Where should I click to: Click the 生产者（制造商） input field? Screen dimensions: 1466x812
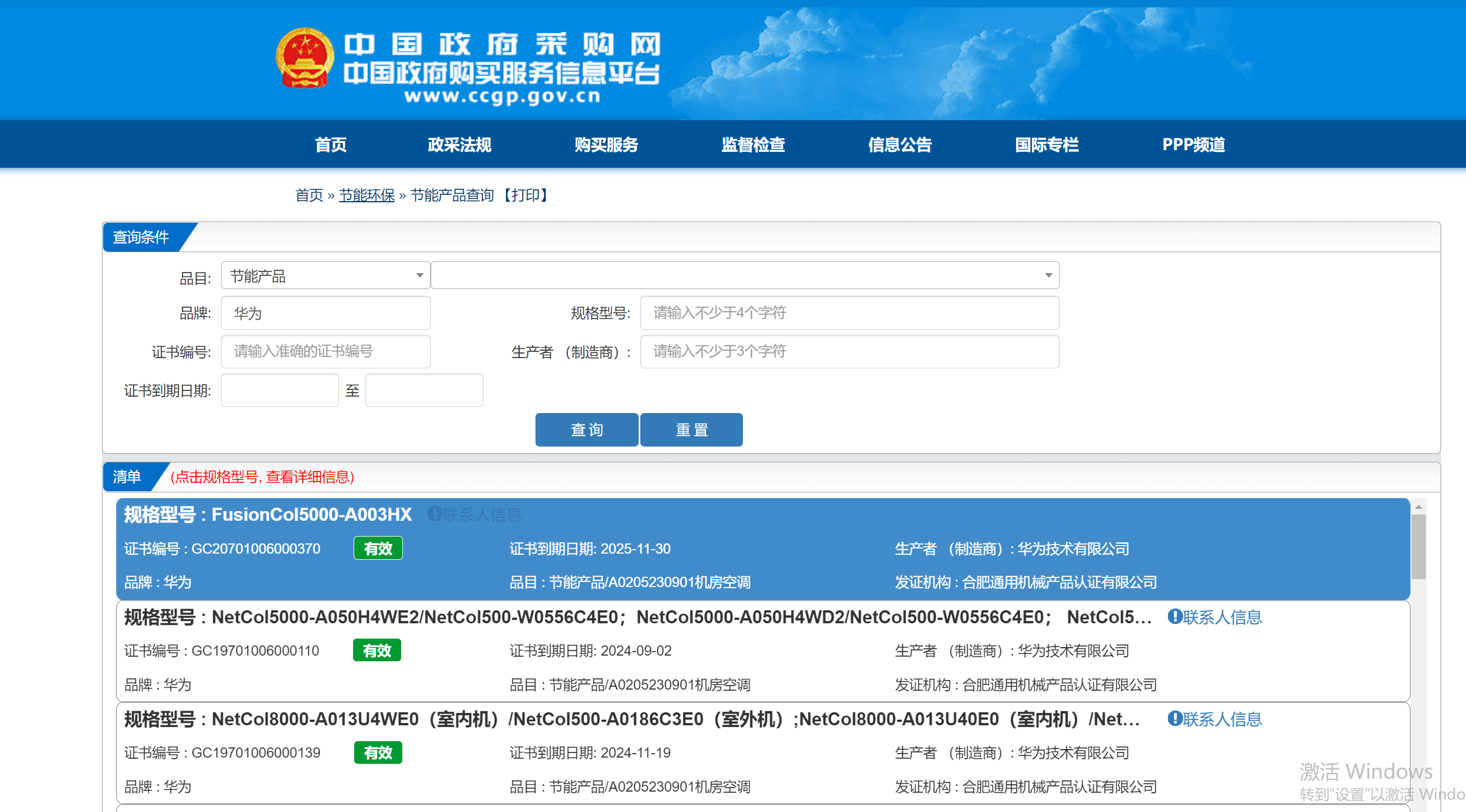coord(849,352)
